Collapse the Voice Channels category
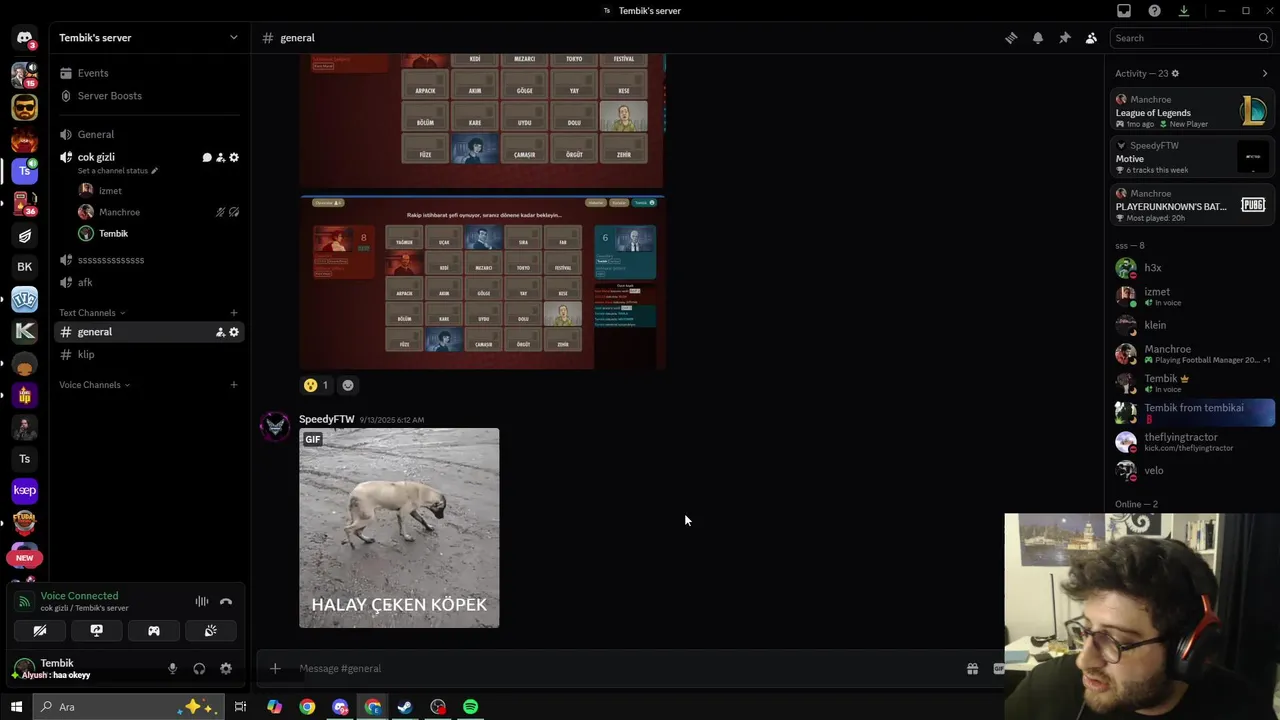Screen dimensions: 1280x720 tap(95, 385)
